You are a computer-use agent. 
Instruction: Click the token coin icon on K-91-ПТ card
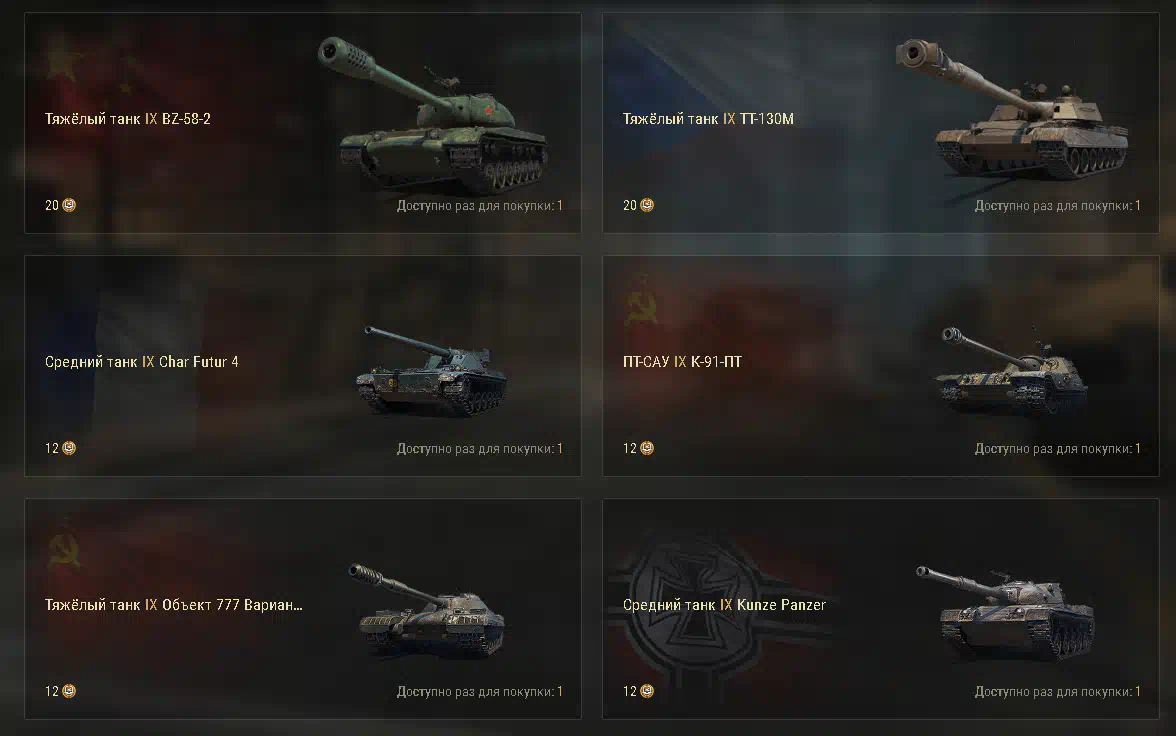[647, 448]
